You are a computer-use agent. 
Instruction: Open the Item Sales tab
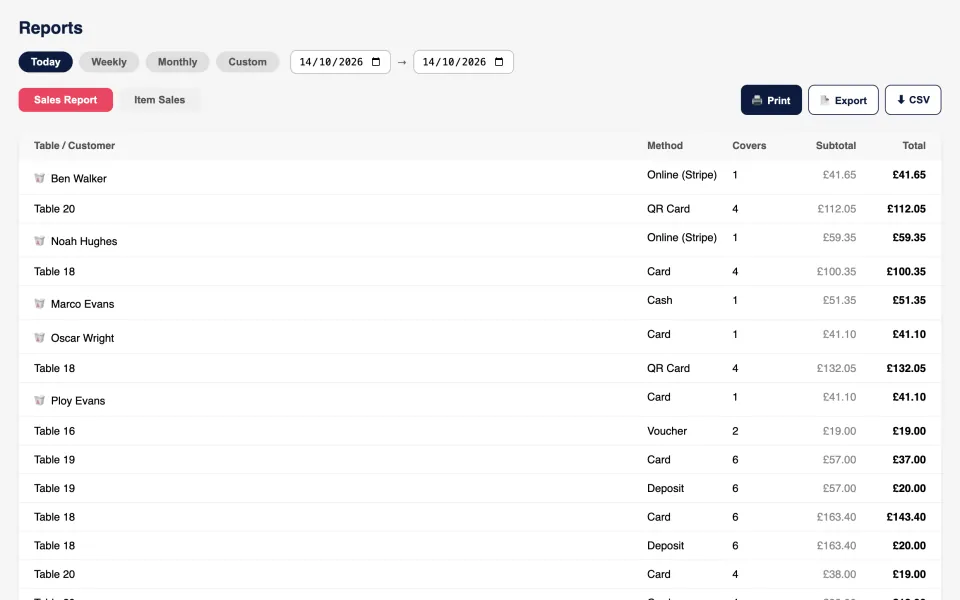coord(159,100)
